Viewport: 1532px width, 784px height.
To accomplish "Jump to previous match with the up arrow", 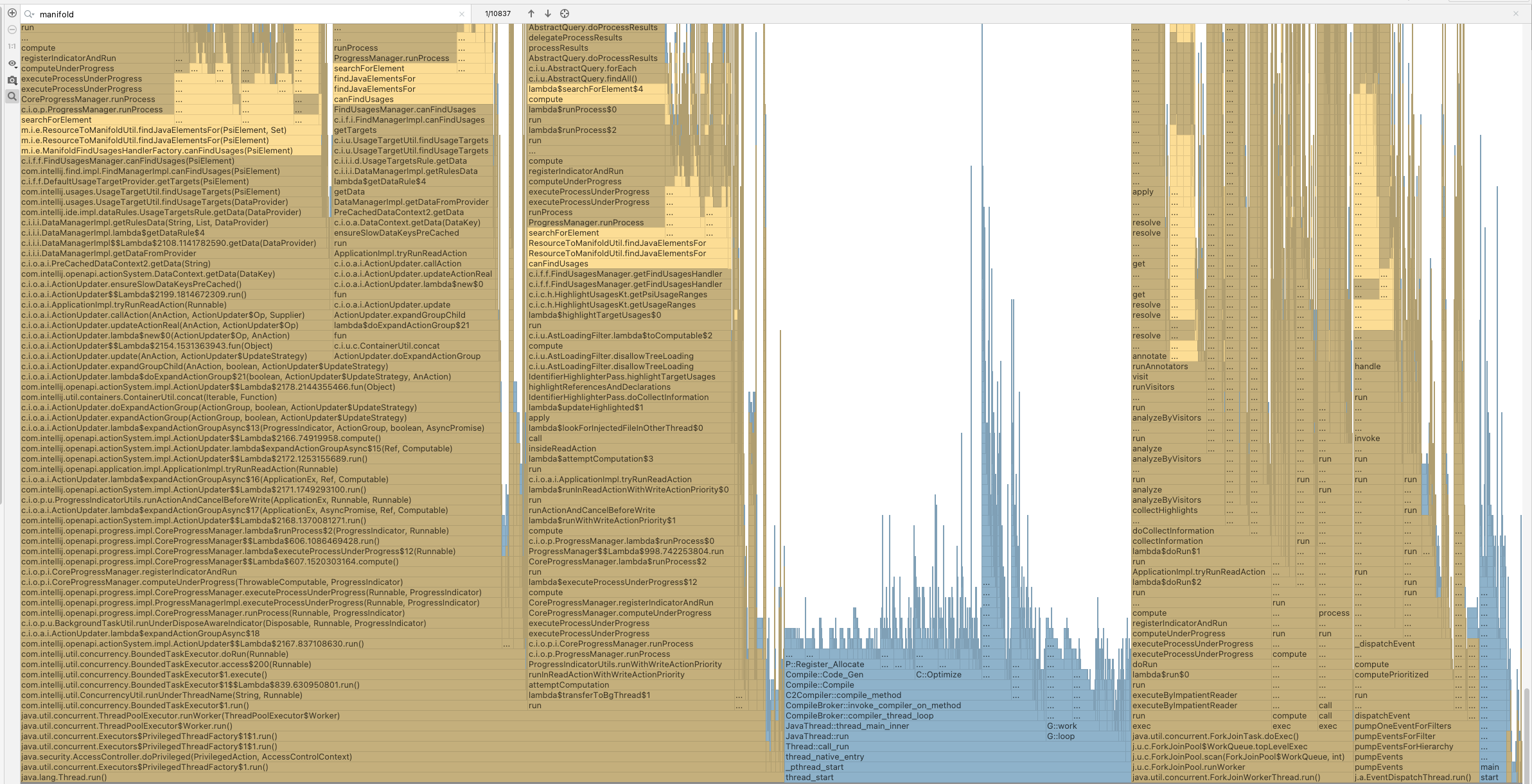I will tap(531, 13).
